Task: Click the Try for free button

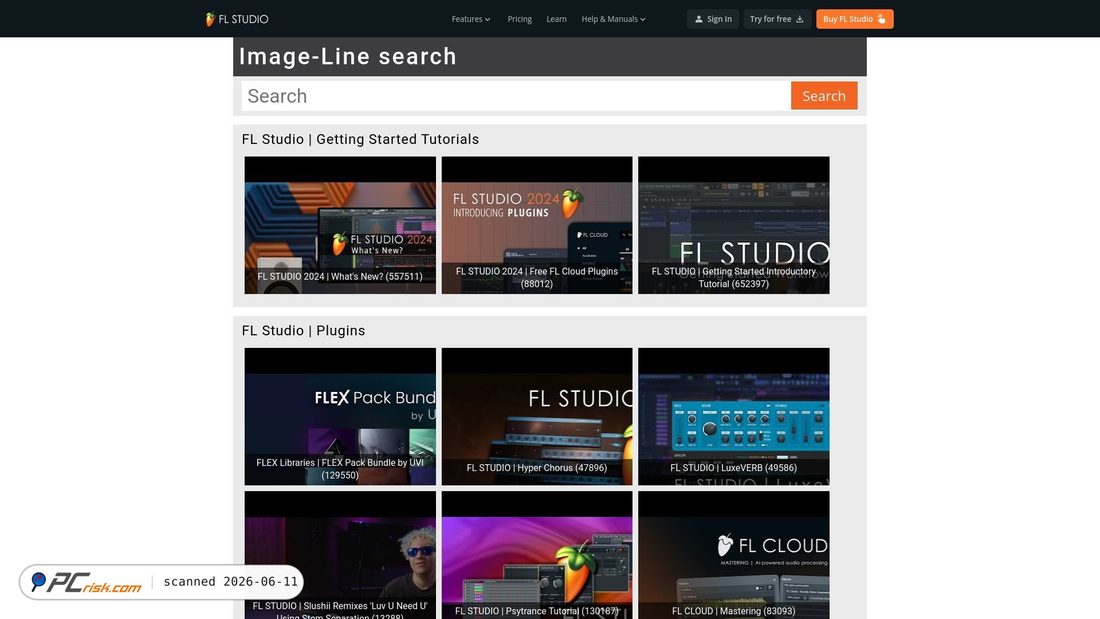Action: (x=777, y=19)
